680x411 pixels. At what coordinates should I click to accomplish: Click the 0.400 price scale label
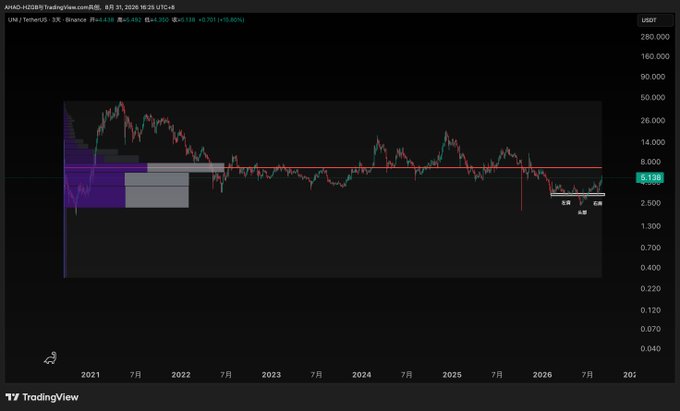[x=651, y=267]
